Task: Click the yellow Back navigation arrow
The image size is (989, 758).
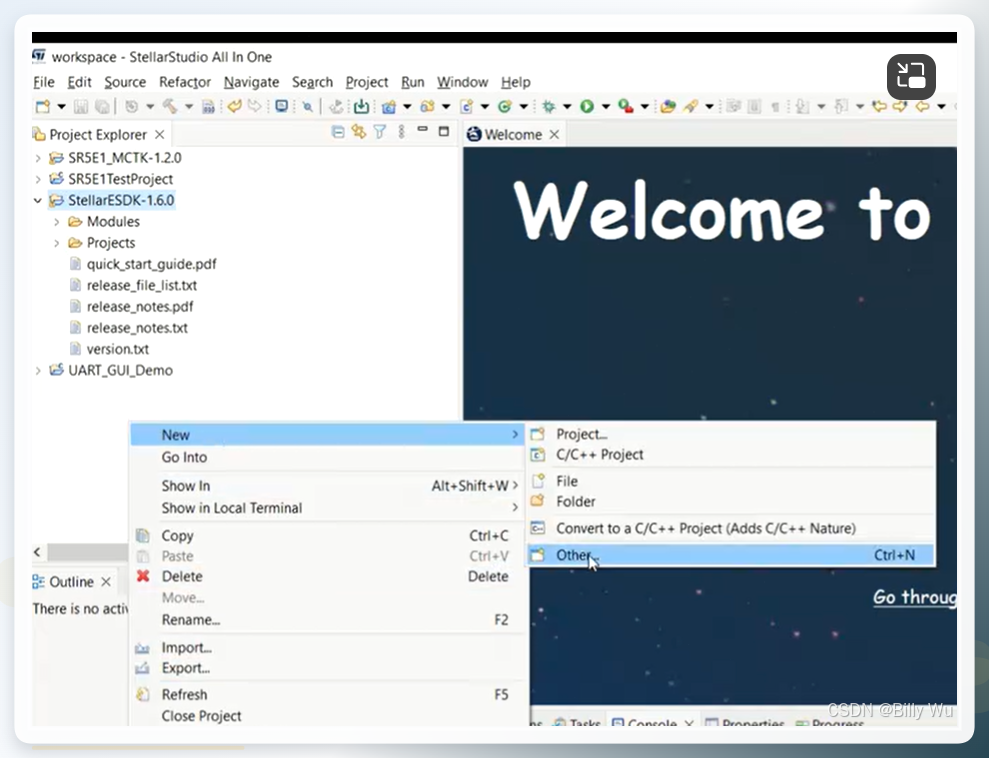Action: [x=922, y=107]
